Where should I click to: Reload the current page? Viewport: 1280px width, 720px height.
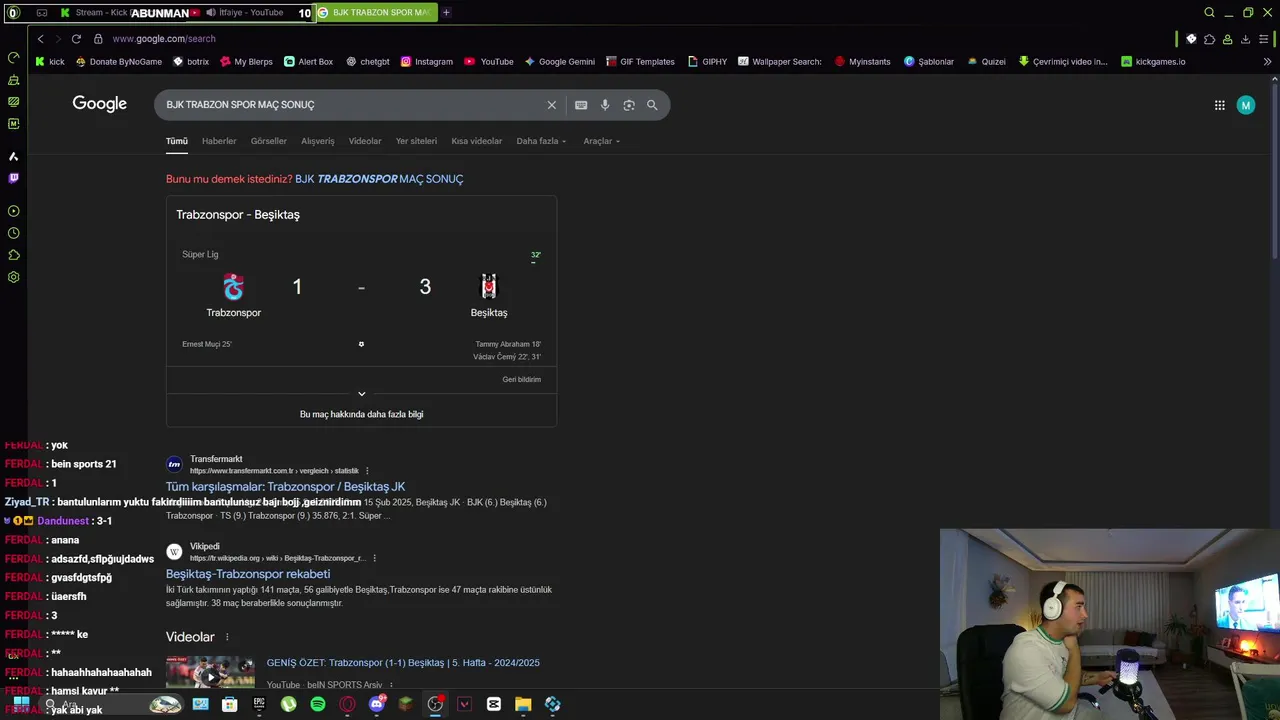pos(77,39)
